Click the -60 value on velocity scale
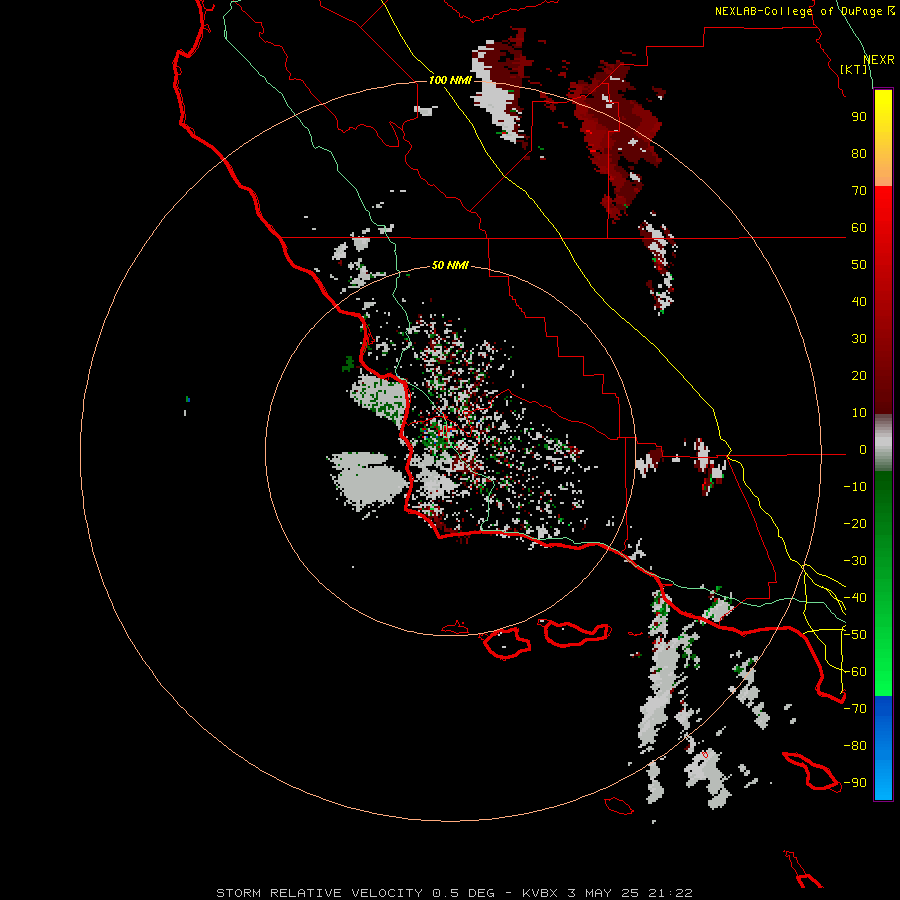The image size is (900, 900). [855, 672]
